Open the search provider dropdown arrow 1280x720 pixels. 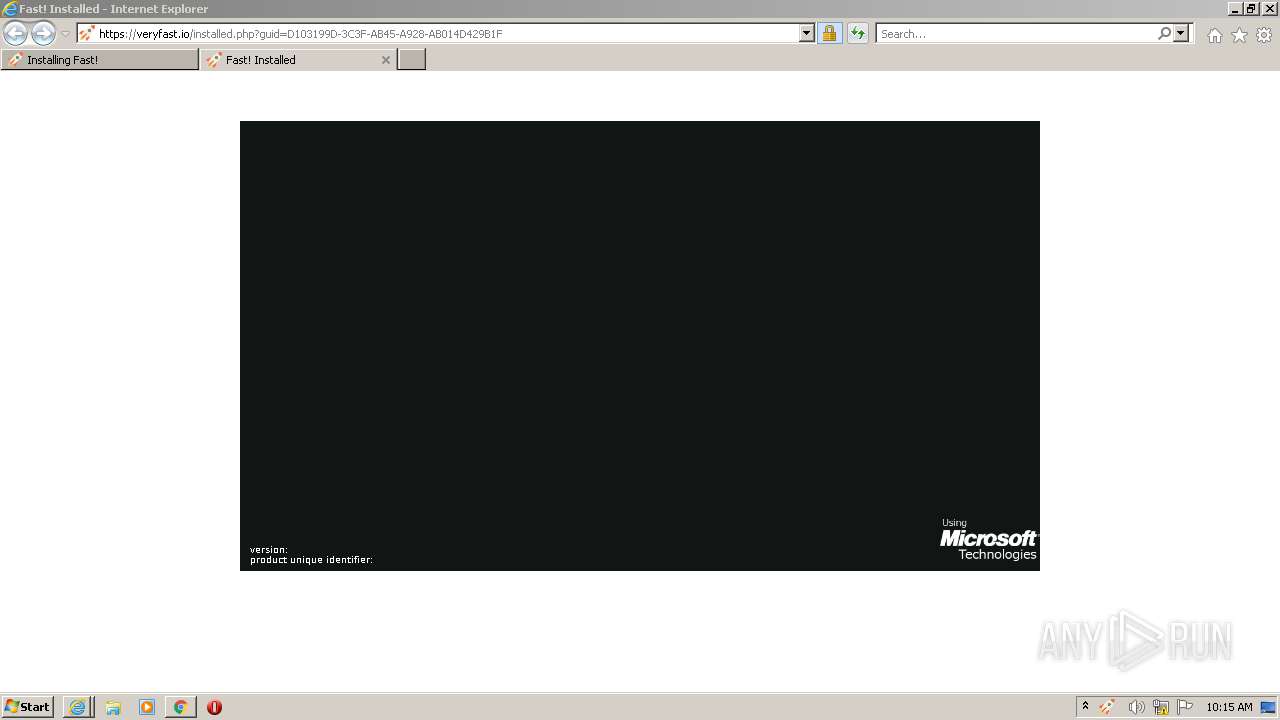(1181, 33)
